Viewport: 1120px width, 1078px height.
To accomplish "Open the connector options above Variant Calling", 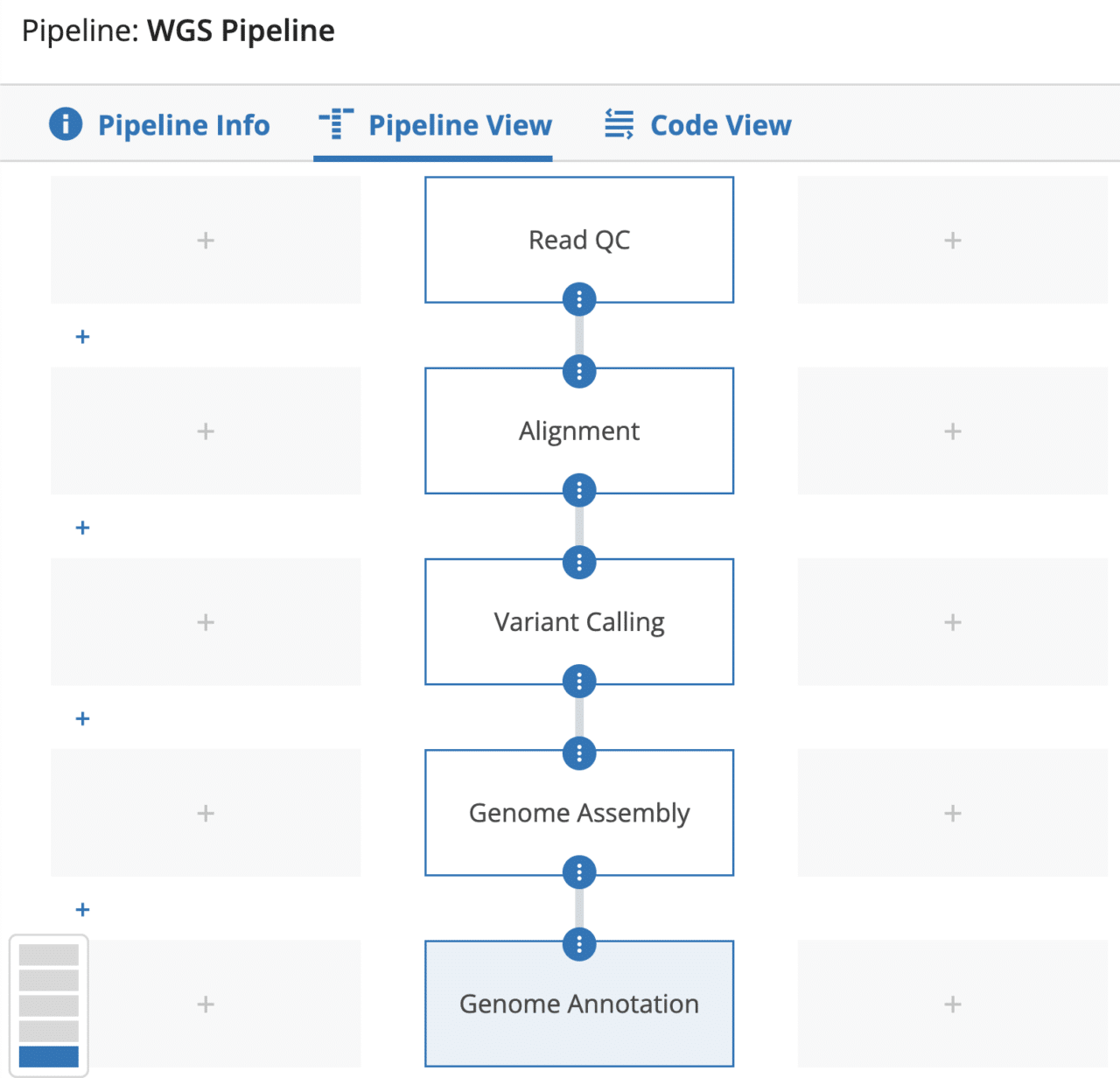I will coord(578,563).
